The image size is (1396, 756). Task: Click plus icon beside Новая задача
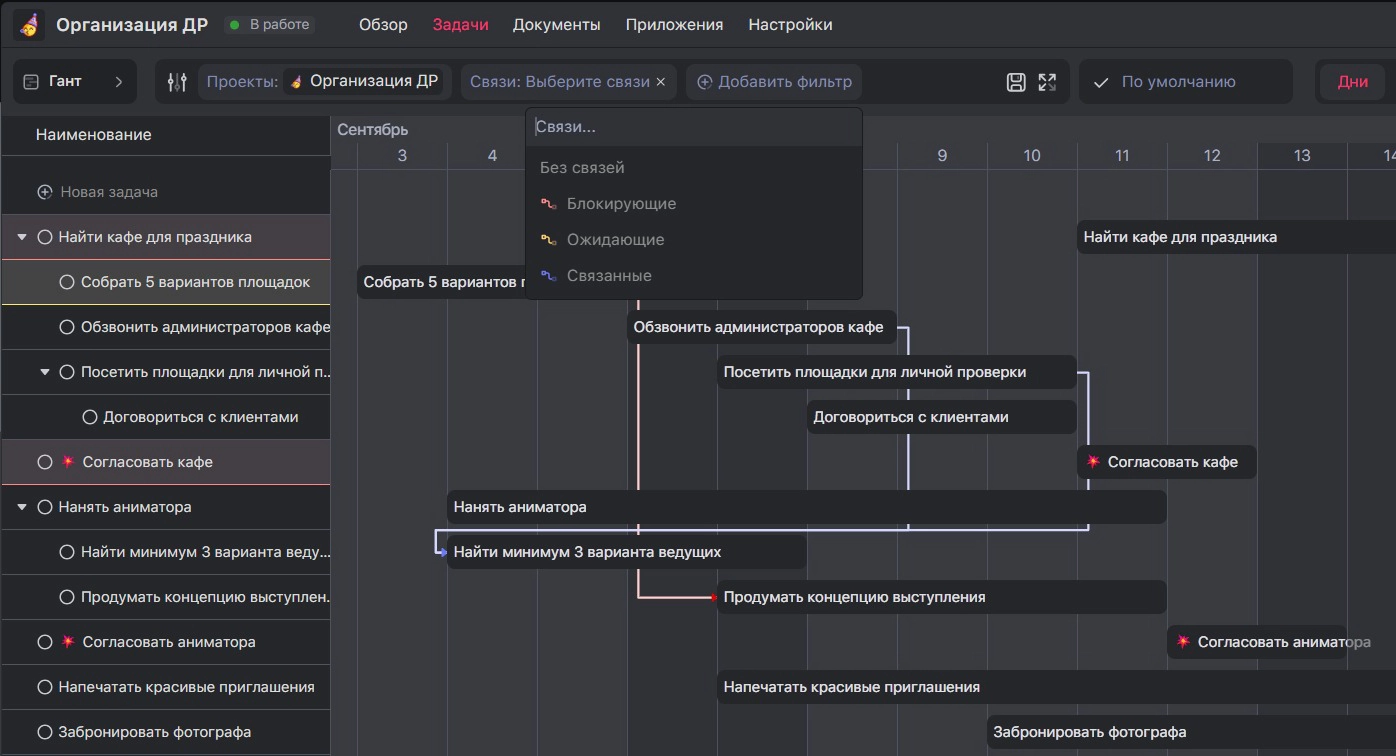click(x=44, y=192)
